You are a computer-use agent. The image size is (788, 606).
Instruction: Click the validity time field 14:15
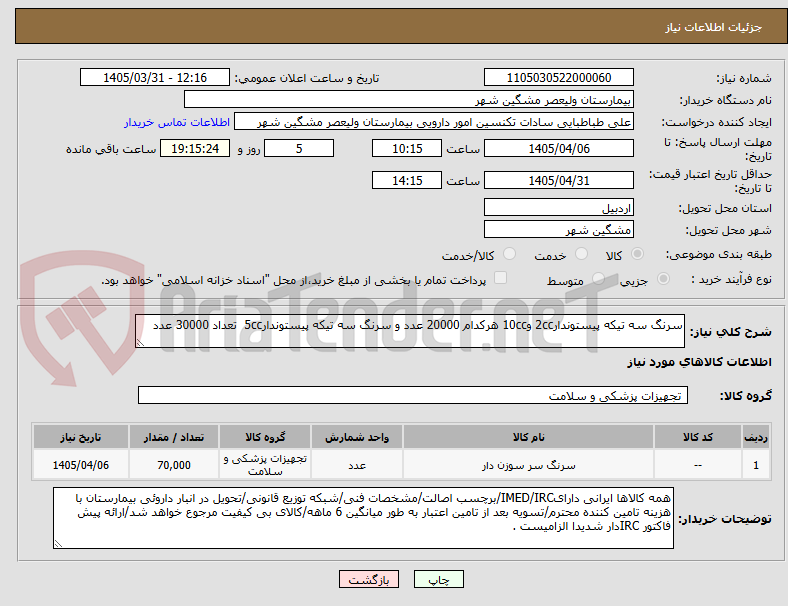407,180
